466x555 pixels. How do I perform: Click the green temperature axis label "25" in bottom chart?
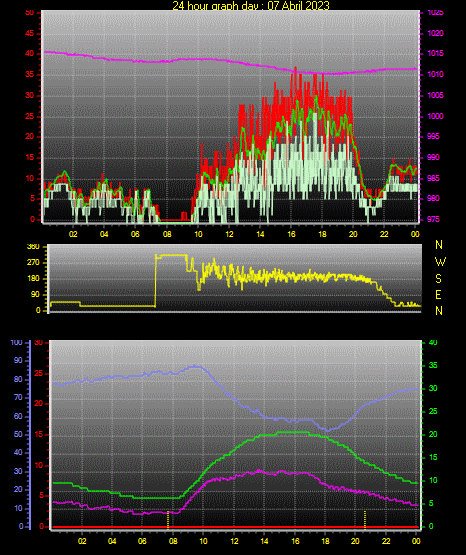pyautogui.click(x=433, y=411)
